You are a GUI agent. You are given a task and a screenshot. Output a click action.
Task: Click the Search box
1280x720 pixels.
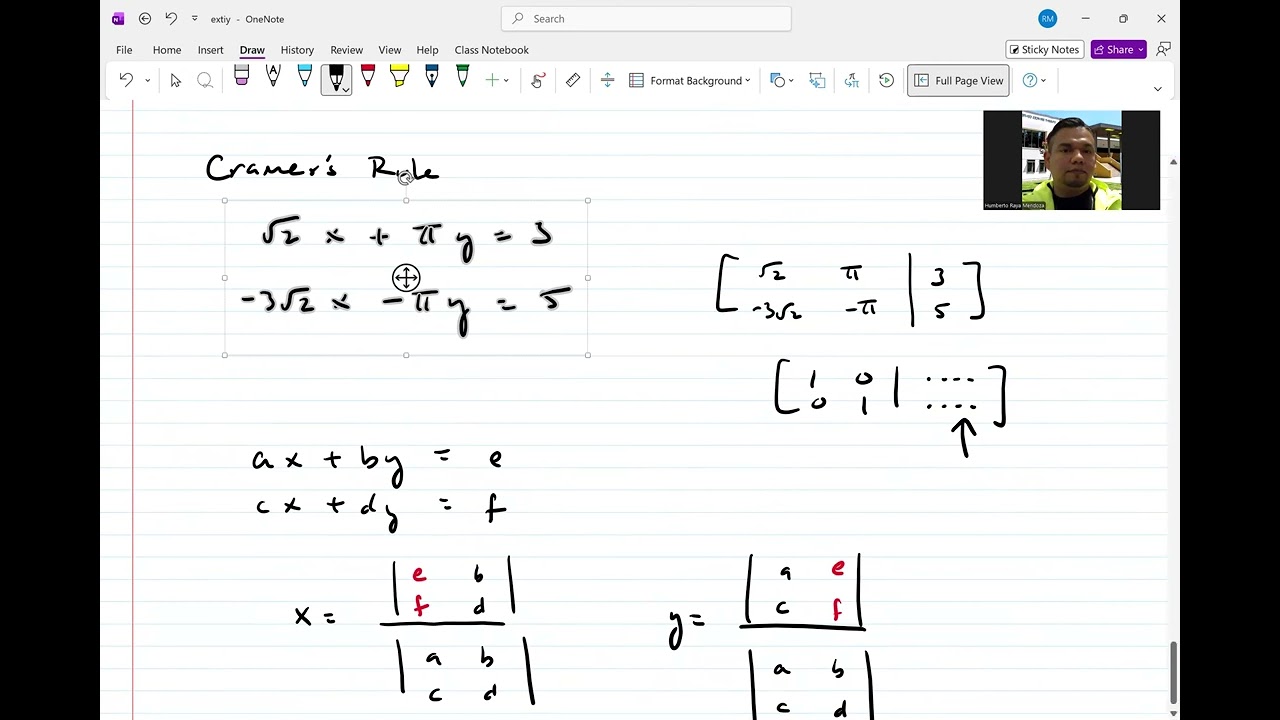tap(646, 19)
